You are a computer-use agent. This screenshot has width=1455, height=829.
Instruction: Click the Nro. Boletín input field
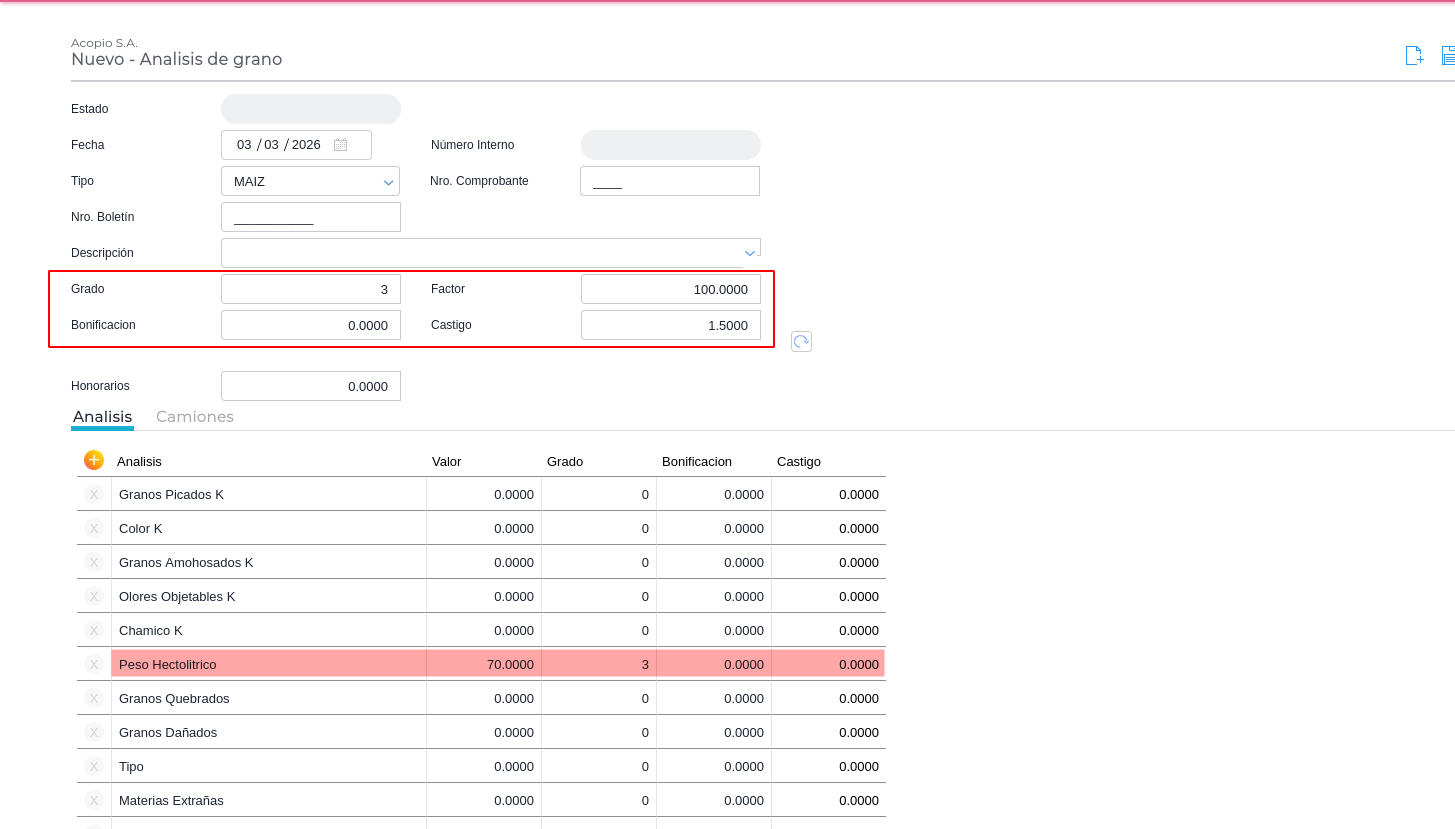pos(310,217)
